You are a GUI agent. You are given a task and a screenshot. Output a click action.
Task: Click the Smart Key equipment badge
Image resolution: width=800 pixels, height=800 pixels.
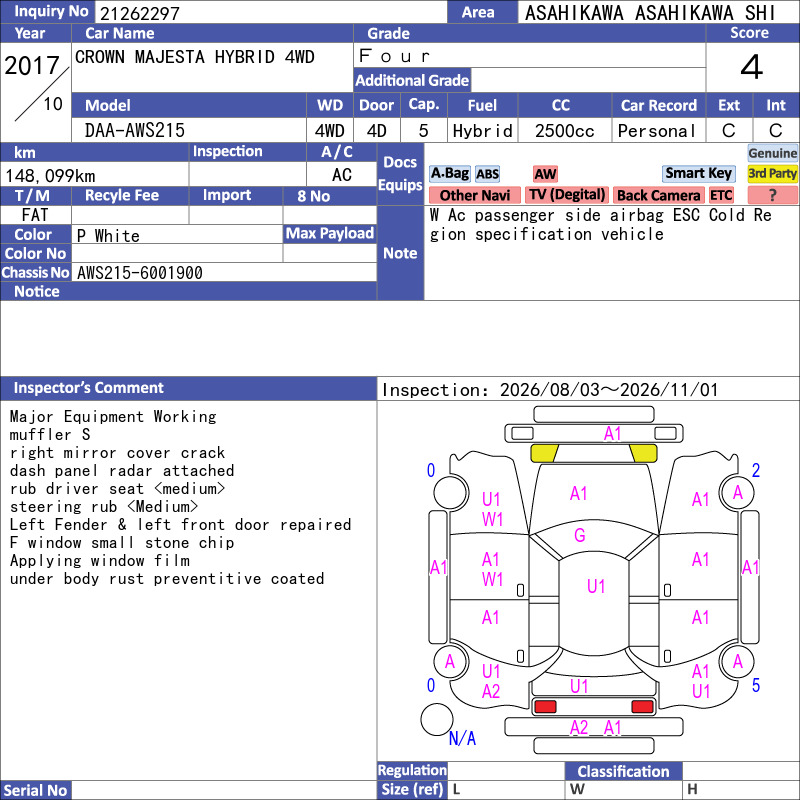(x=698, y=173)
